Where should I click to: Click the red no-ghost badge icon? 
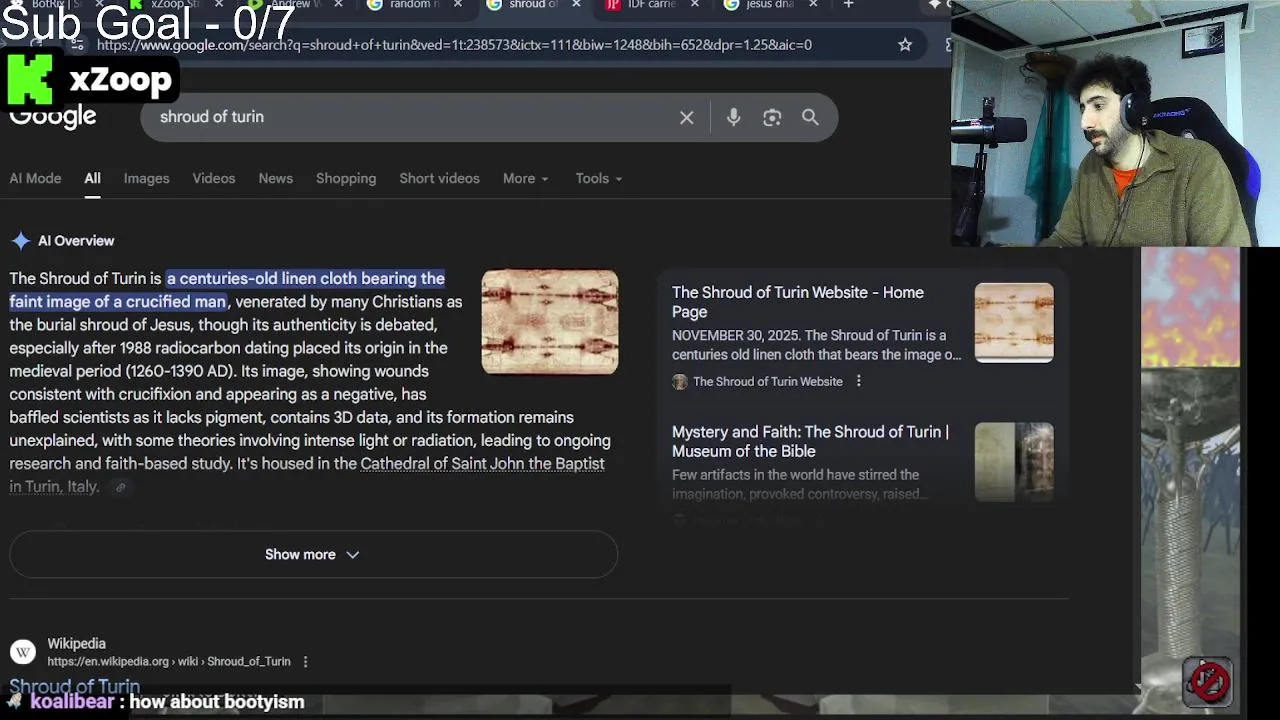click(x=1209, y=682)
